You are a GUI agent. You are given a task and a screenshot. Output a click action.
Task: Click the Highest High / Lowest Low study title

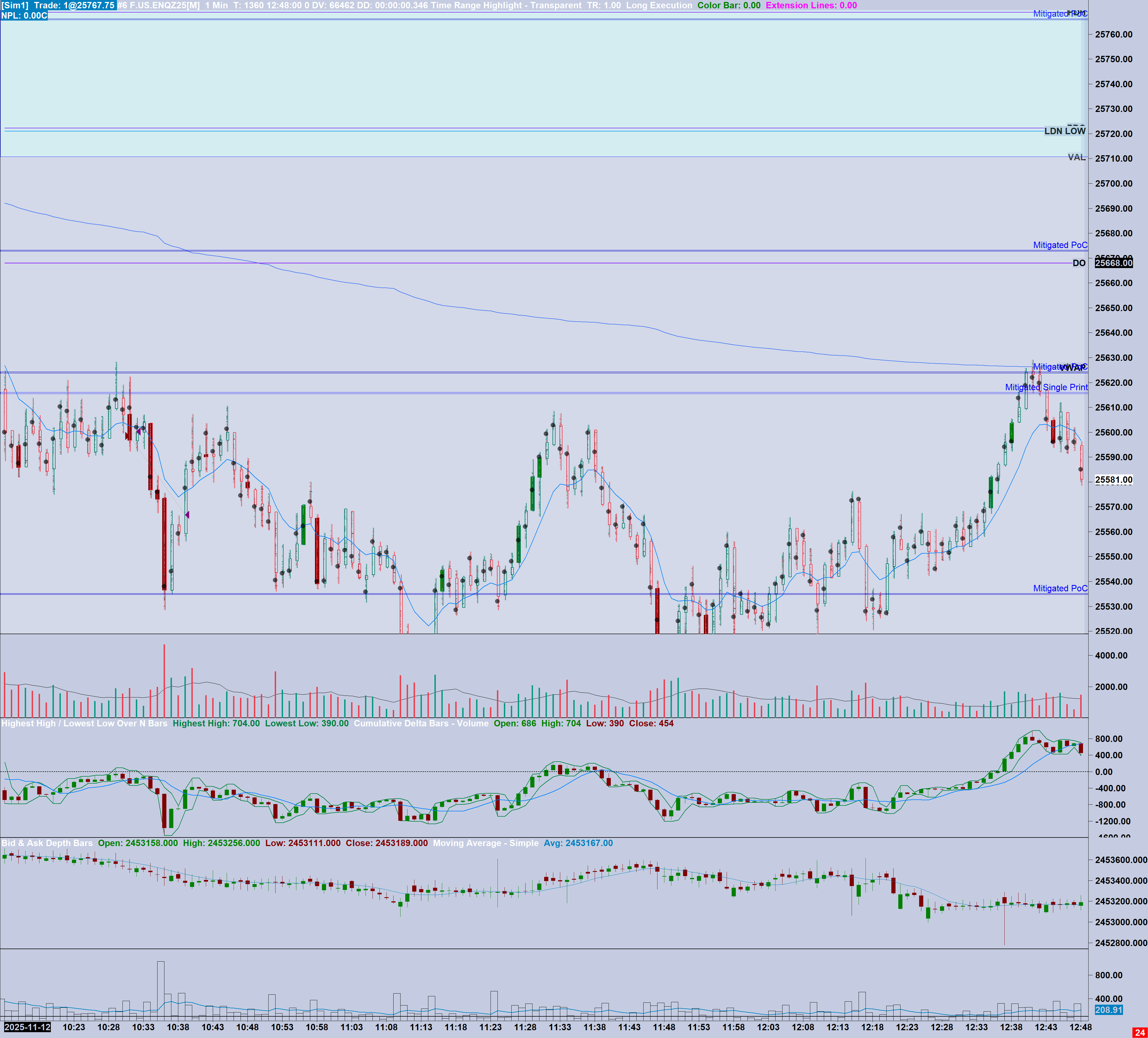[84, 723]
